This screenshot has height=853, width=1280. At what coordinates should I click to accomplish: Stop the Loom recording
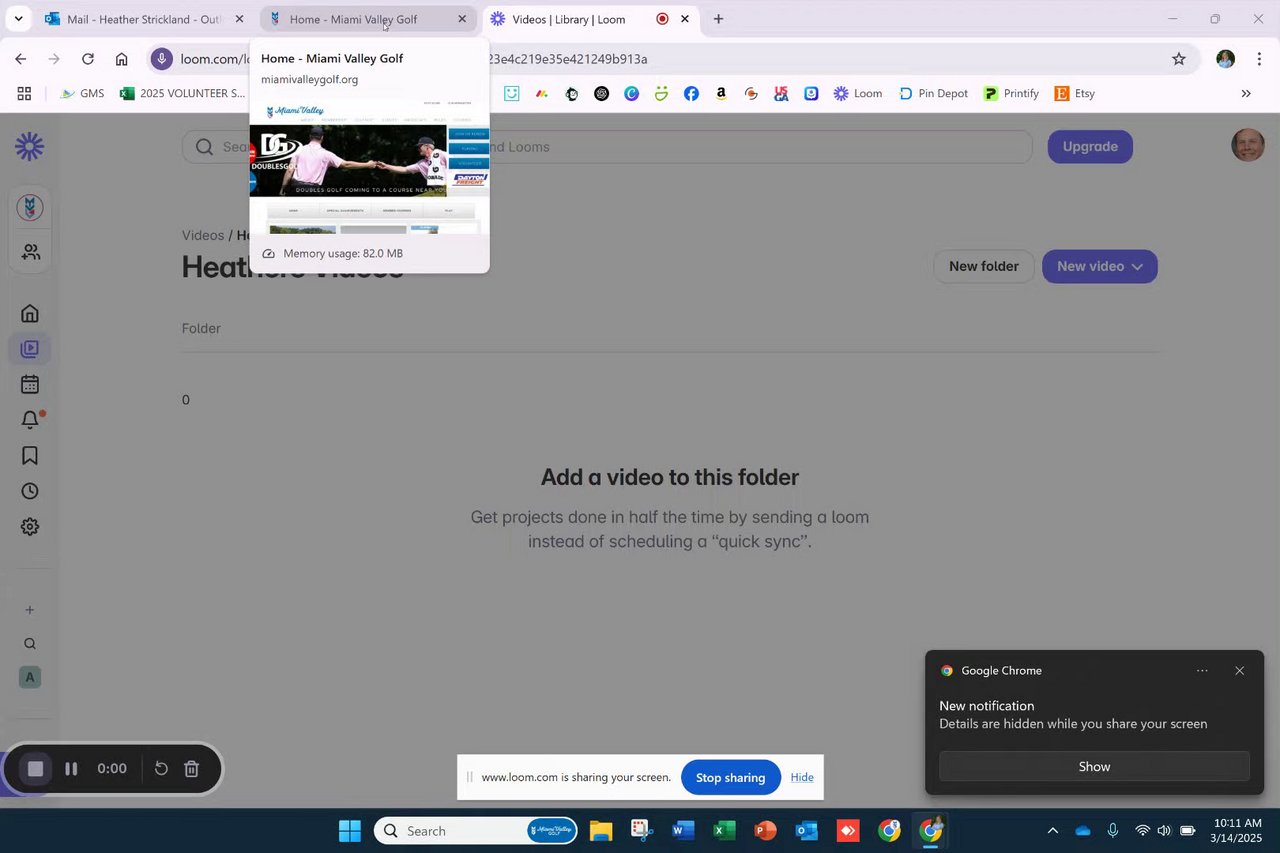pos(35,769)
